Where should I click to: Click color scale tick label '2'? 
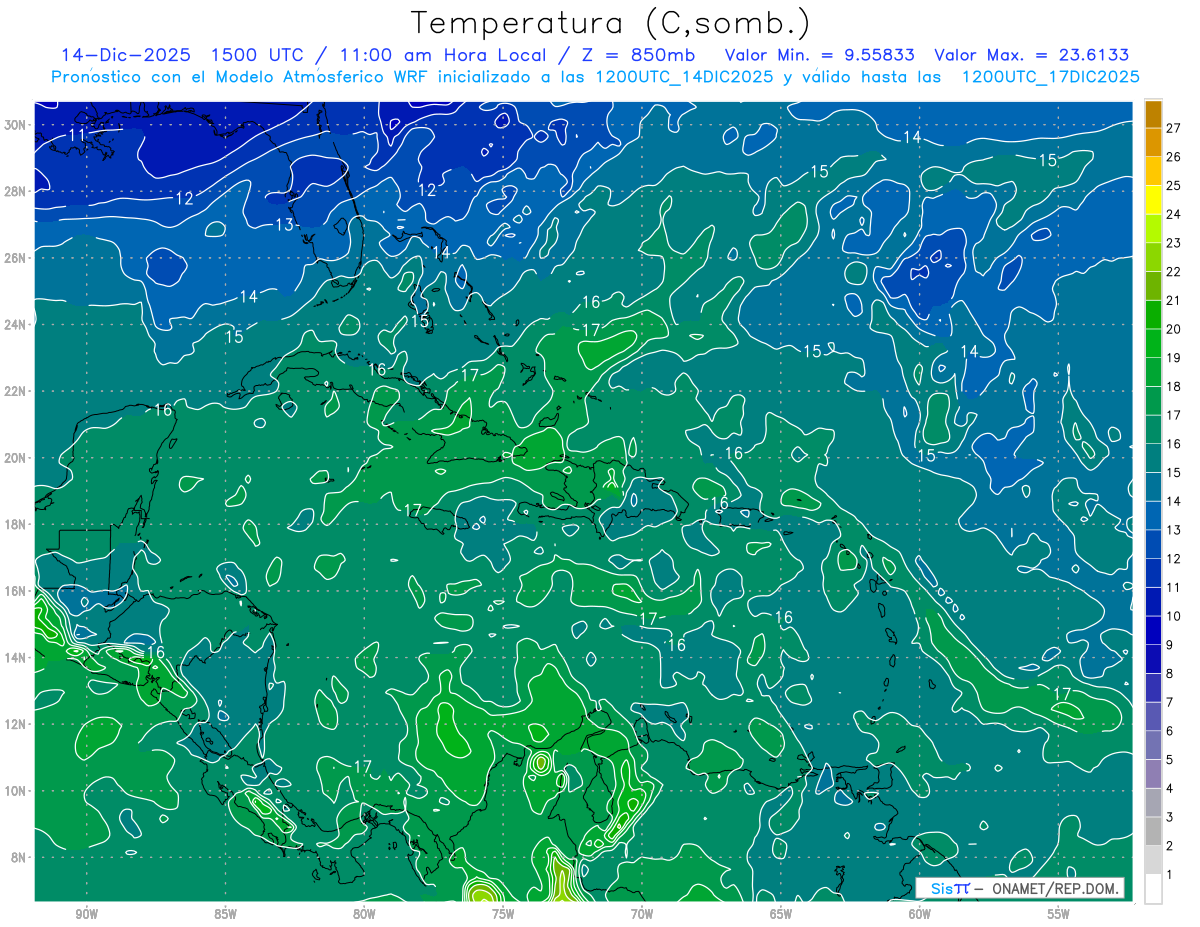pyautogui.click(x=1171, y=846)
